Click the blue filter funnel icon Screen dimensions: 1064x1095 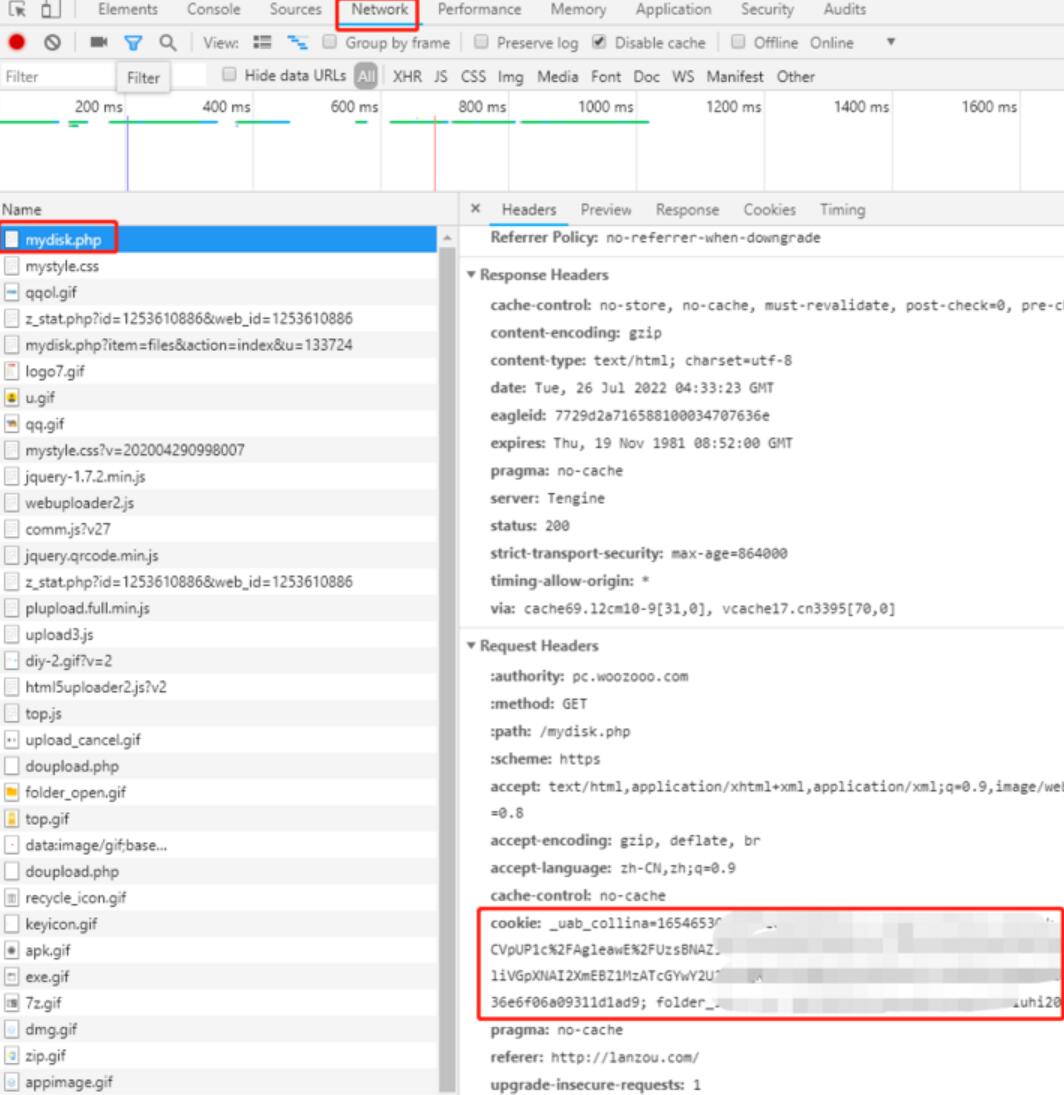tap(134, 43)
